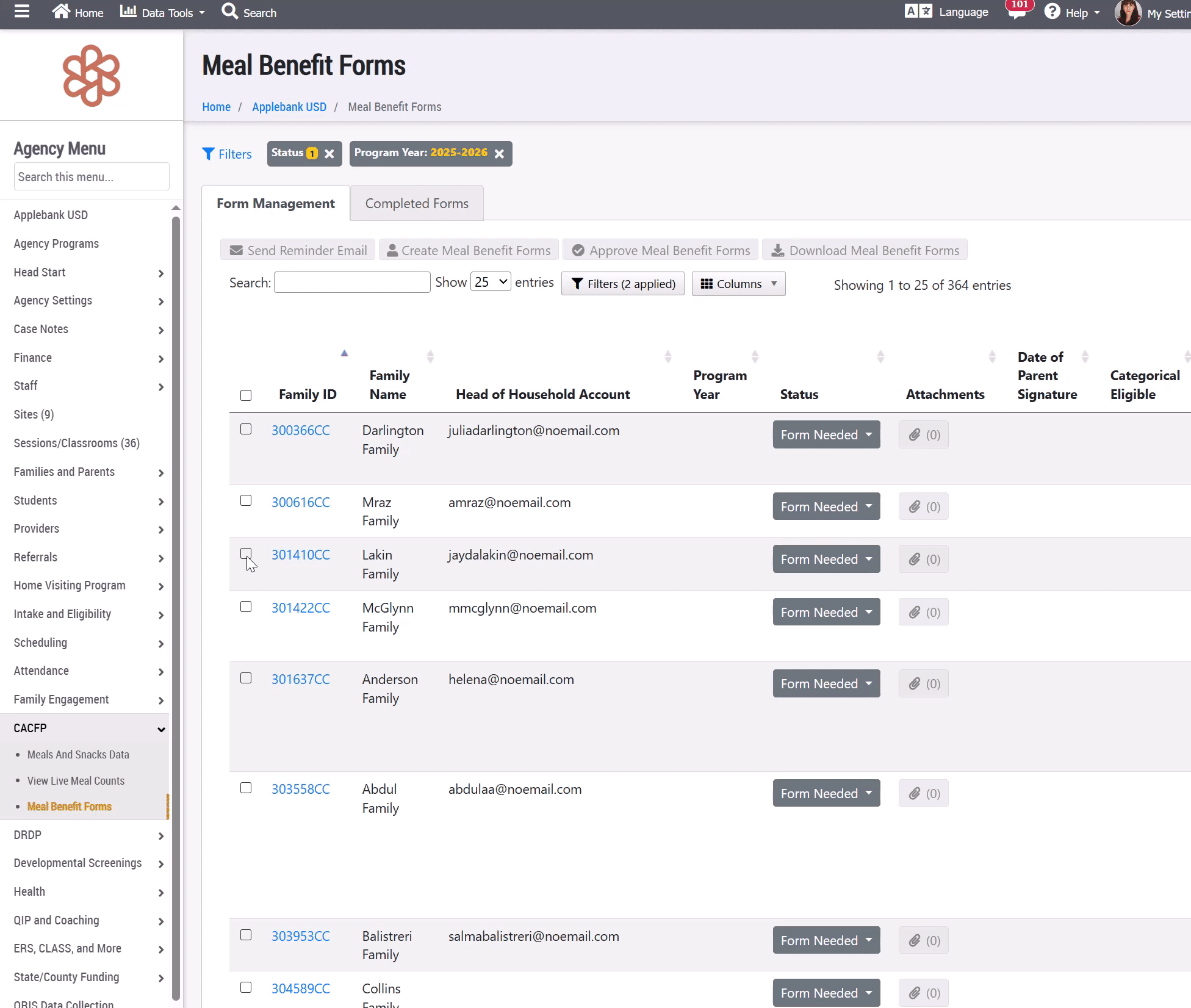
Task: Click the user profile avatar
Action: click(1128, 13)
